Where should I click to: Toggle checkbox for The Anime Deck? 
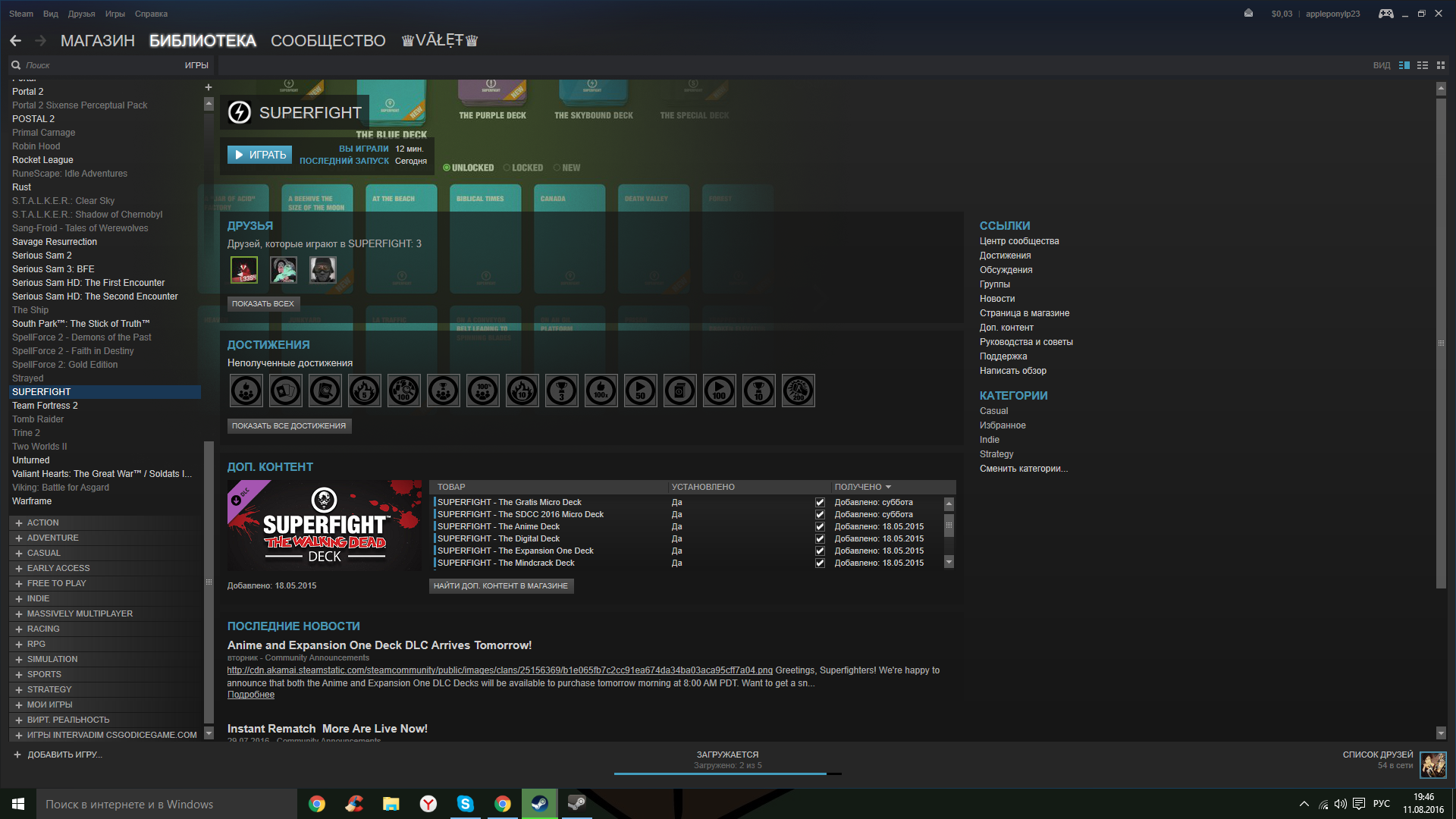pos(820,526)
